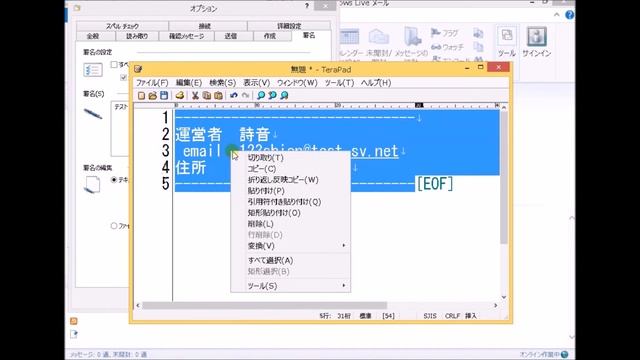Choose 引用符付き貼り付け(Q) in context menu

(291, 202)
